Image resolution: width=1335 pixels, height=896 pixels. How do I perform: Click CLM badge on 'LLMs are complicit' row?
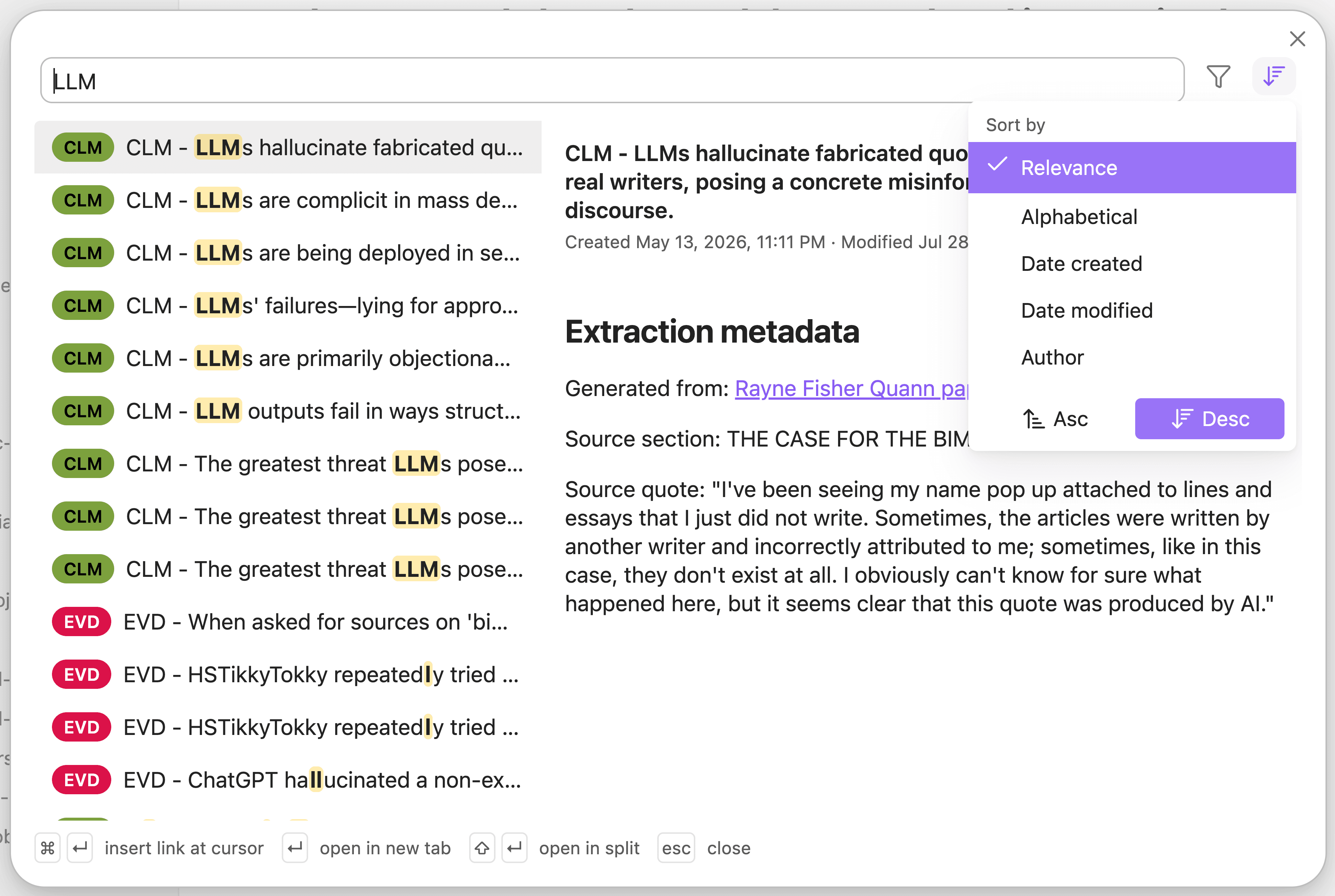(83, 200)
